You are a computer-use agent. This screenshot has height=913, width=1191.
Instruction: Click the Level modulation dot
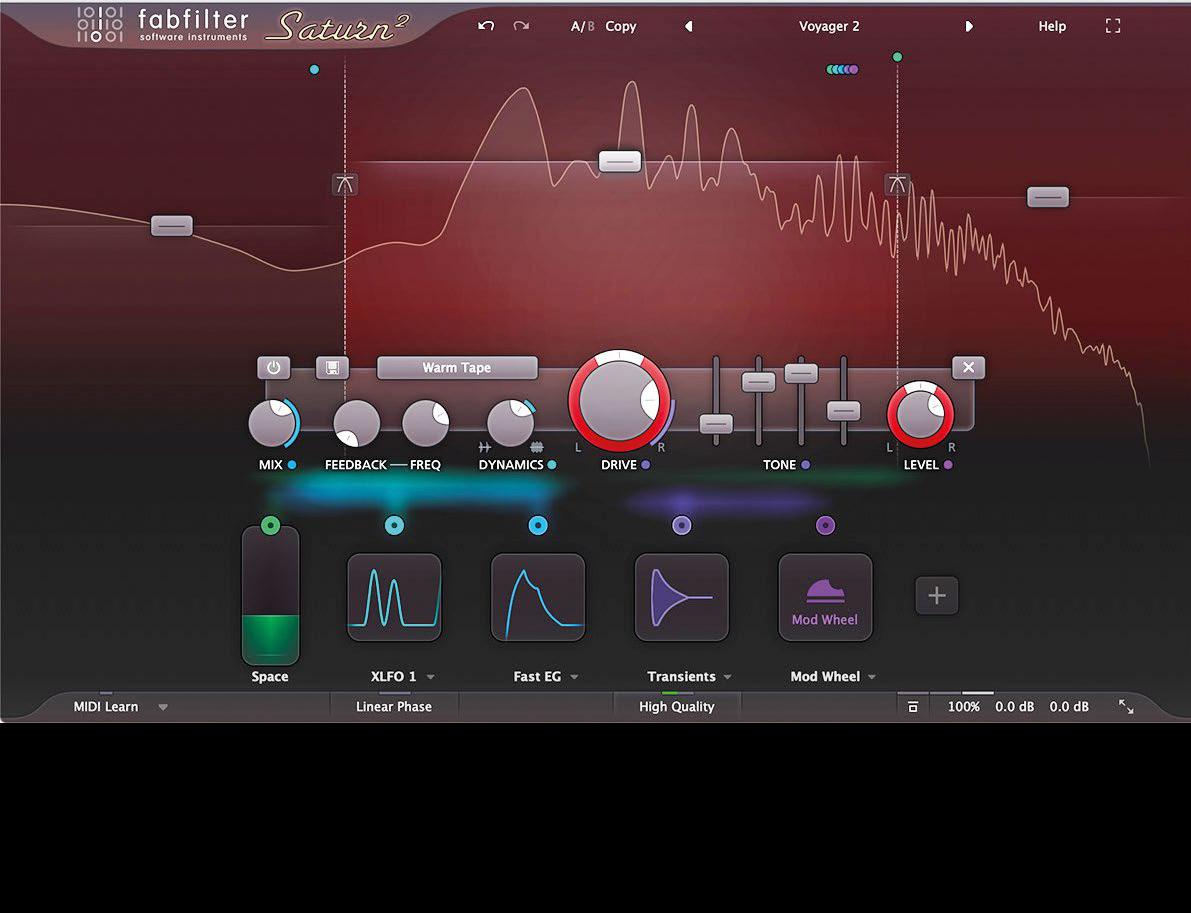point(948,465)
